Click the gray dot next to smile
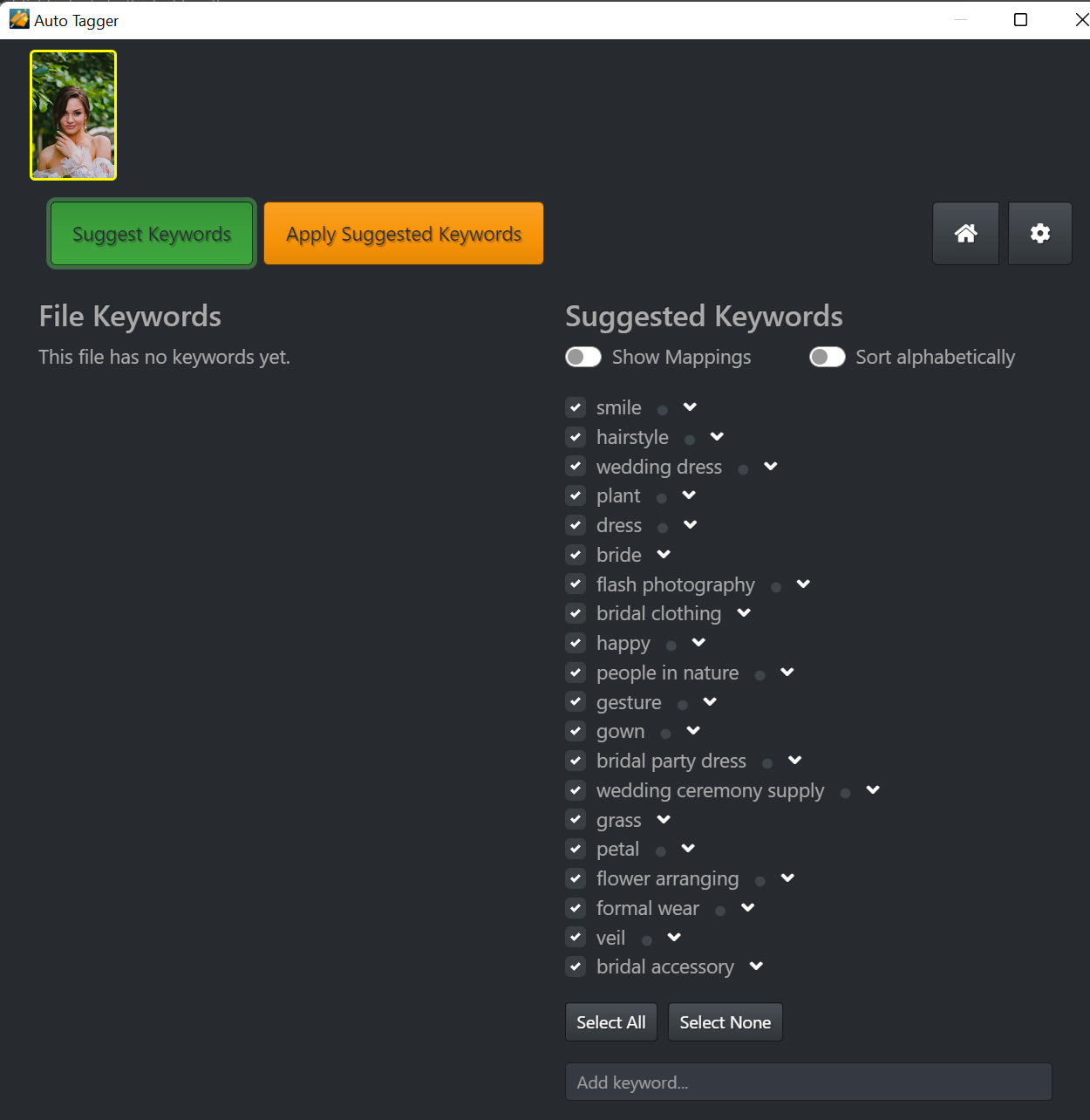 click(x=663, y=410)
